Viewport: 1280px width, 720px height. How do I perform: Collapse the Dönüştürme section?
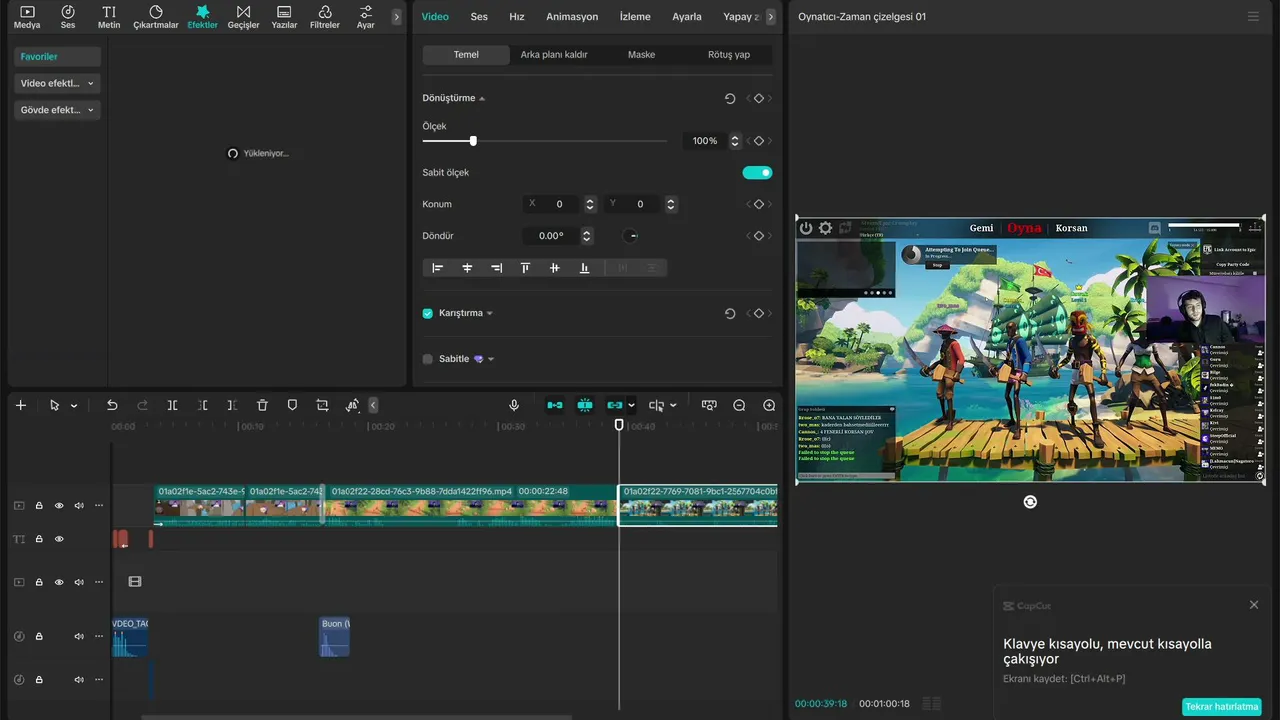482,99
